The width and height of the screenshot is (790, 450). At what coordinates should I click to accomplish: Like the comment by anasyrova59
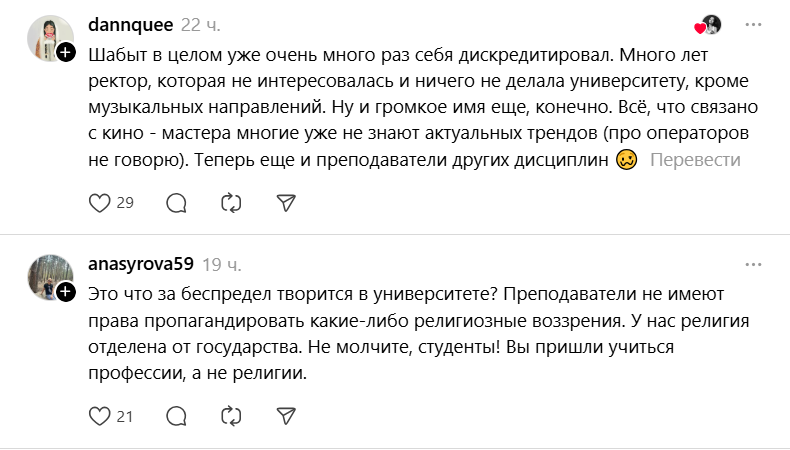[x=100, y=415]
